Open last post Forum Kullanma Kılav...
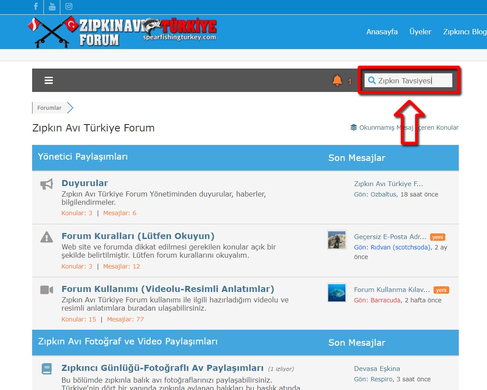 coord(392,289)
